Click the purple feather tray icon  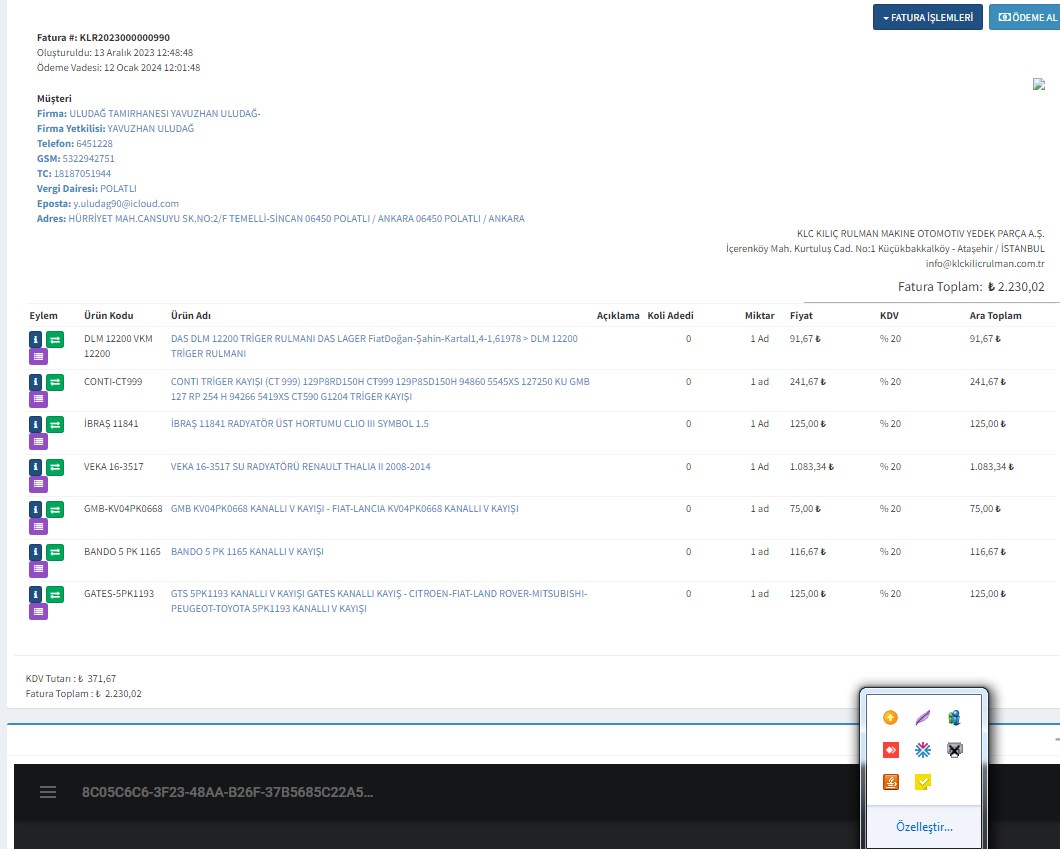point(922,718)
